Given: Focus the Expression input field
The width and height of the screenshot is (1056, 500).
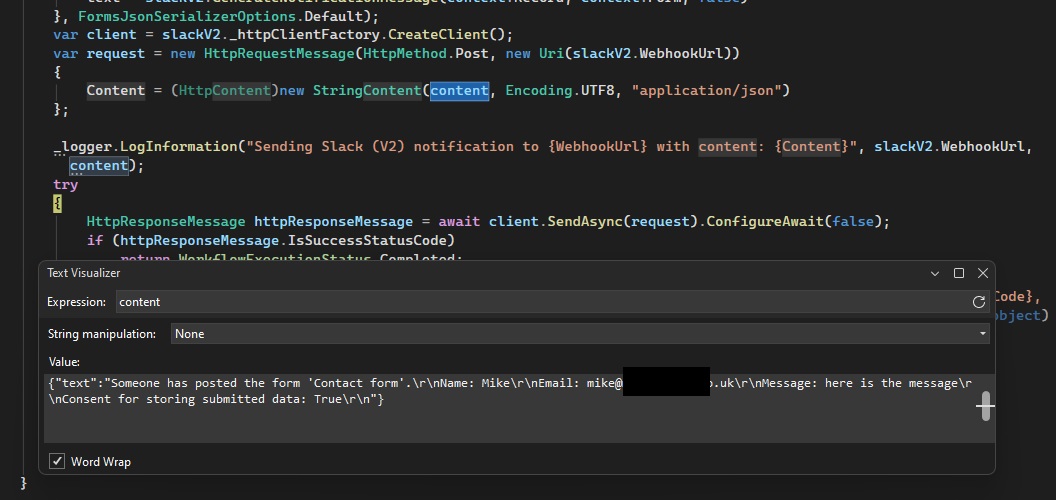Looking at the screenshot, I should (540, 302).
